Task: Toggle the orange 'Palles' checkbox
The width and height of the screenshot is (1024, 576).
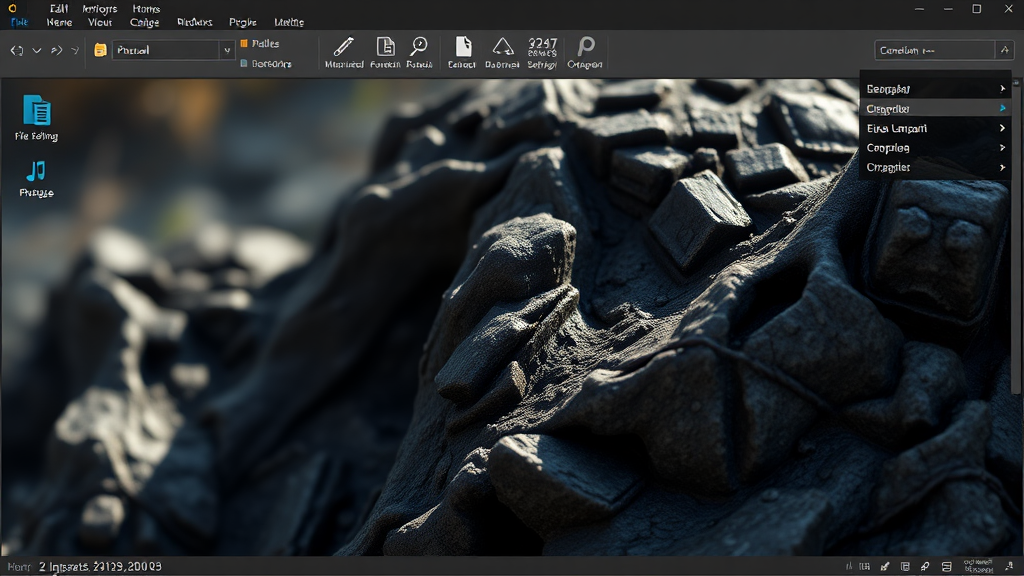Action: coord(244,44)
